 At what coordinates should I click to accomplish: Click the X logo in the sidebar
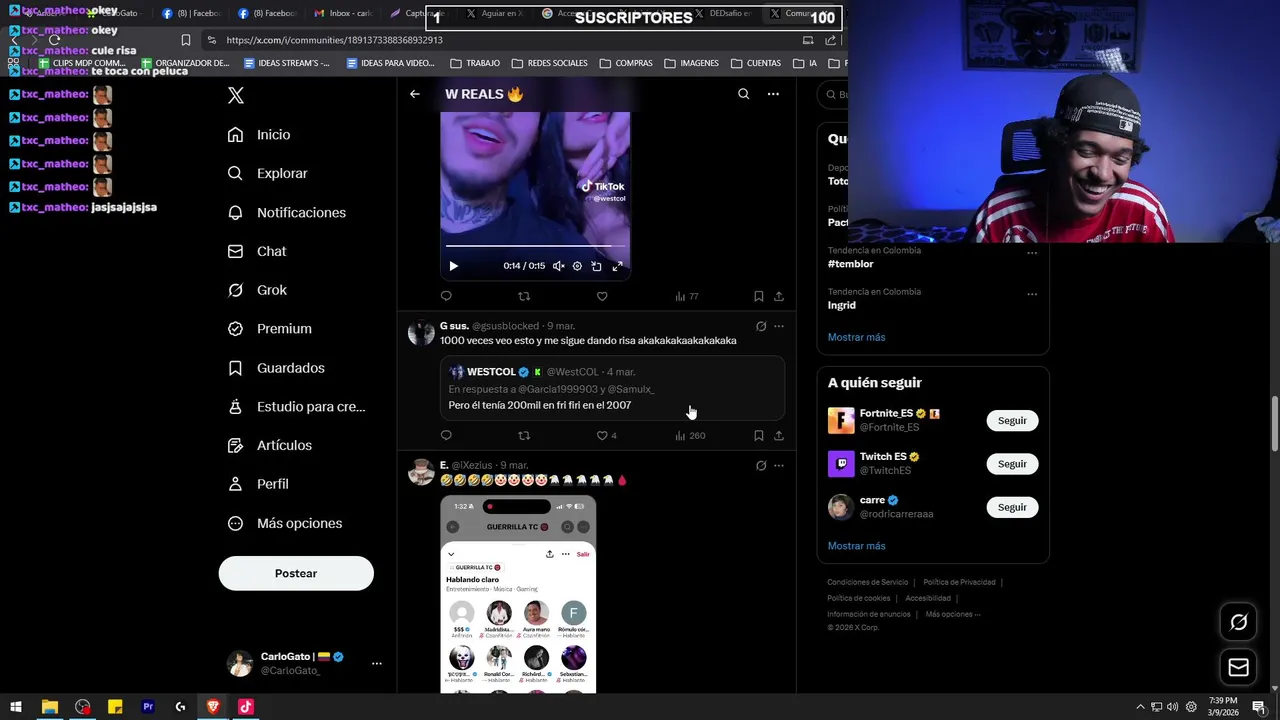click(x=235, y=95)
